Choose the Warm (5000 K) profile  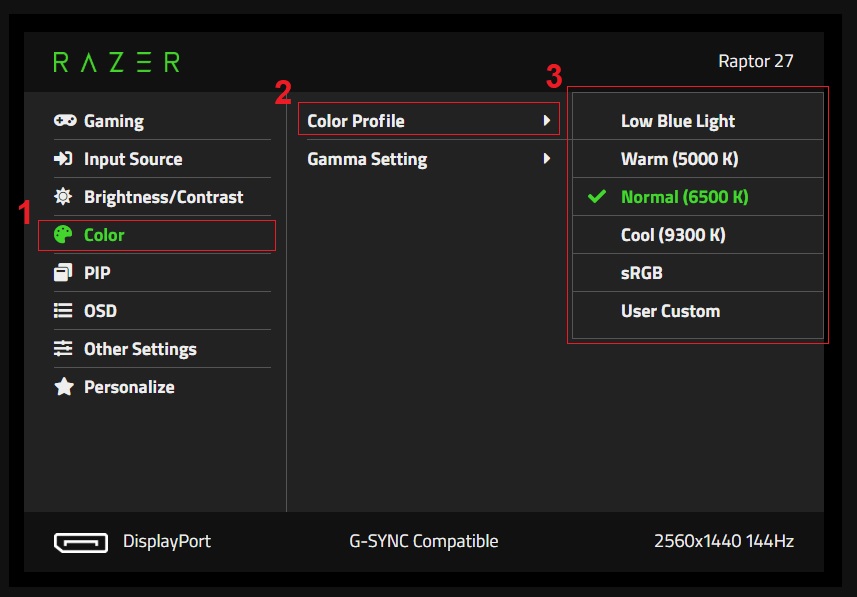click(697, 159)
